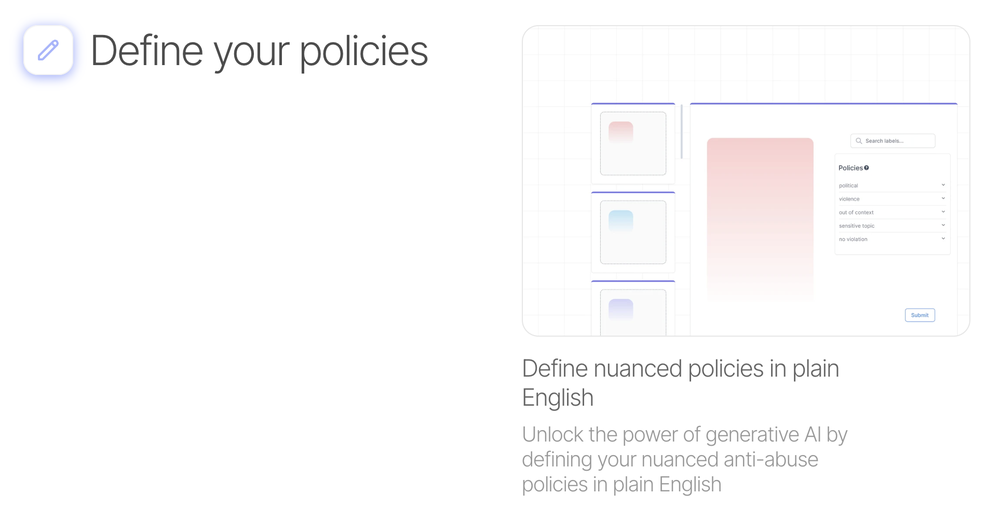Click the magnifier icon in Search labels
This screenshot has height=530, width=1000.
pyautogui.click(x=858, y=141)
